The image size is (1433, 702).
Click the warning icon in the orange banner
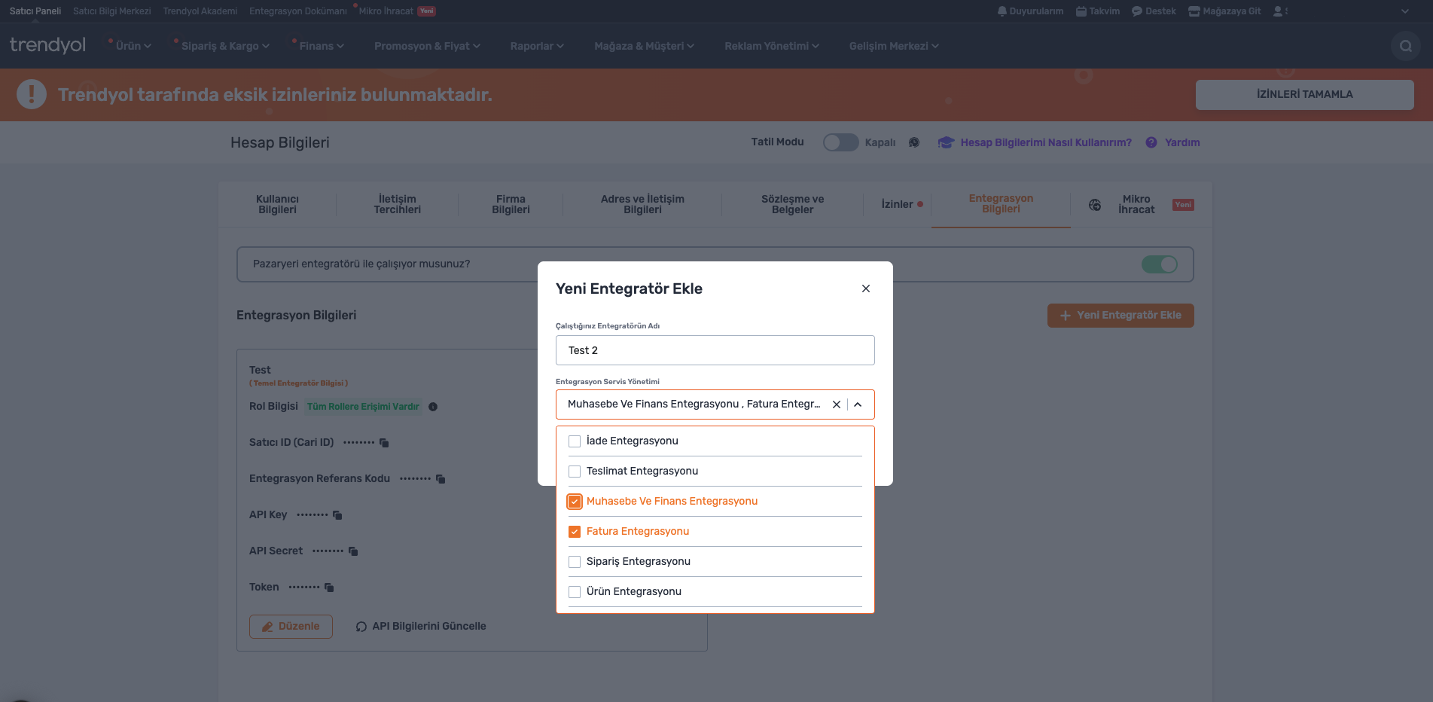[32, 95]
